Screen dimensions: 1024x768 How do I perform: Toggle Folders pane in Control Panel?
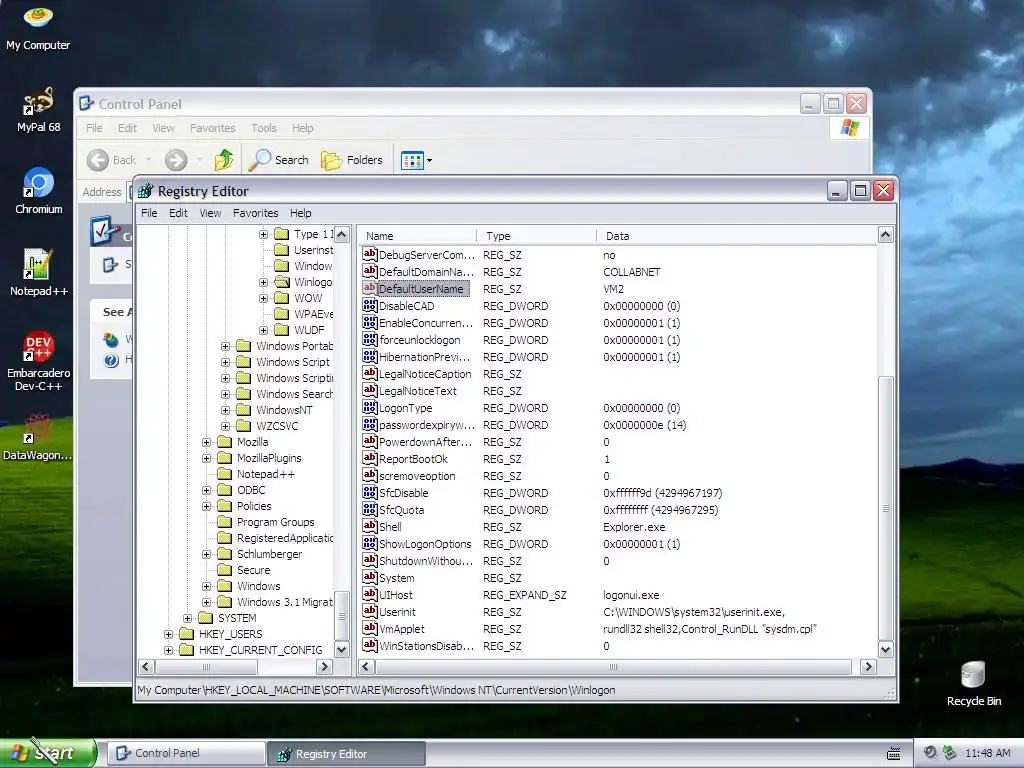coord(351,159)
